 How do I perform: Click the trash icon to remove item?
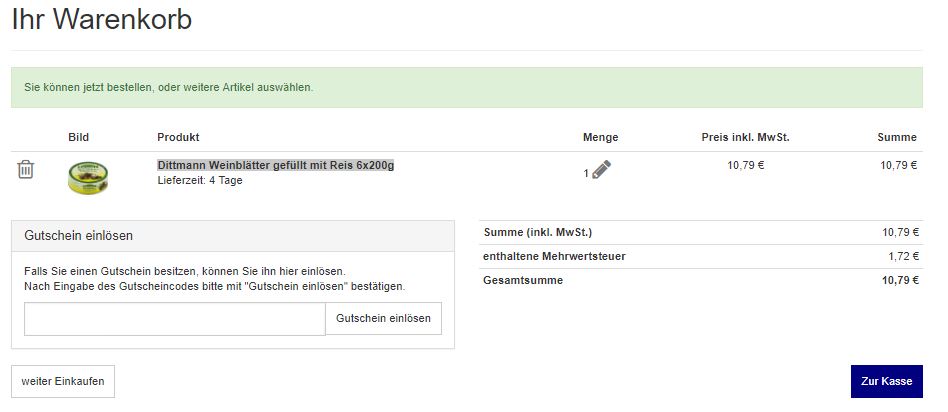click(x=25, y=169)
